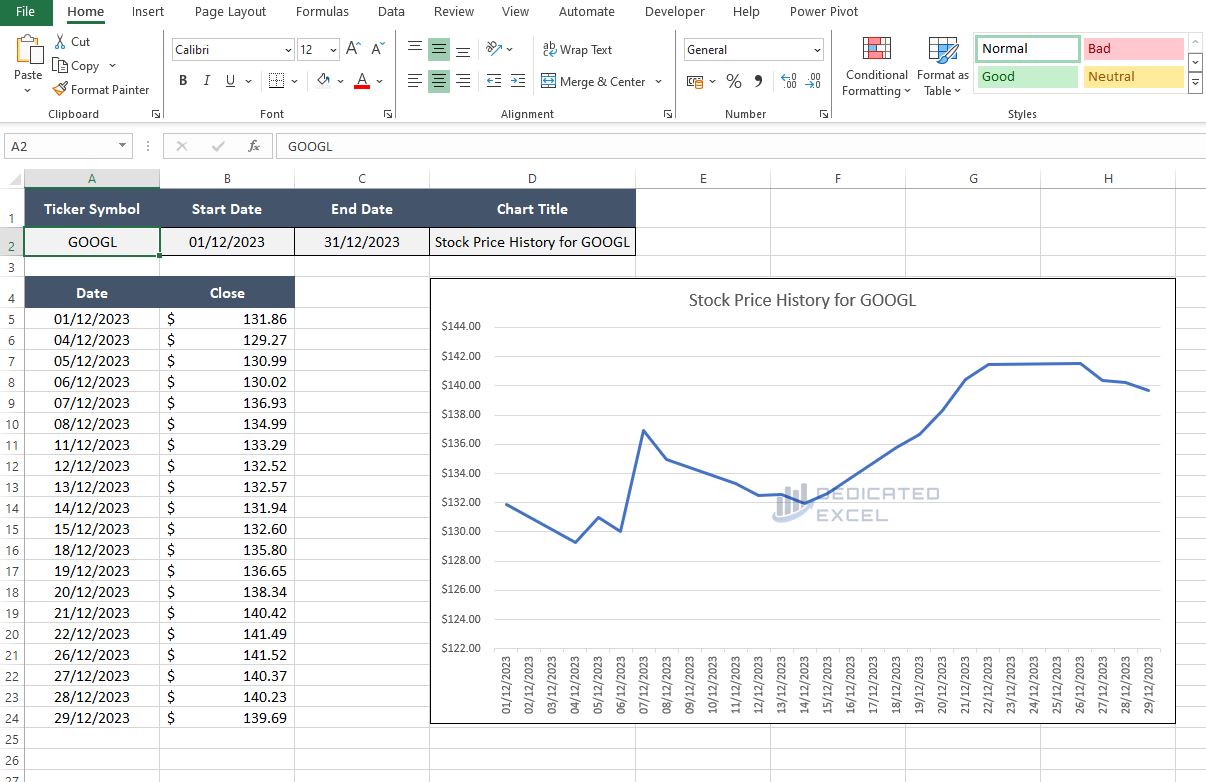
Task: Click Increase Decimal icon
Action: [788, 82]
